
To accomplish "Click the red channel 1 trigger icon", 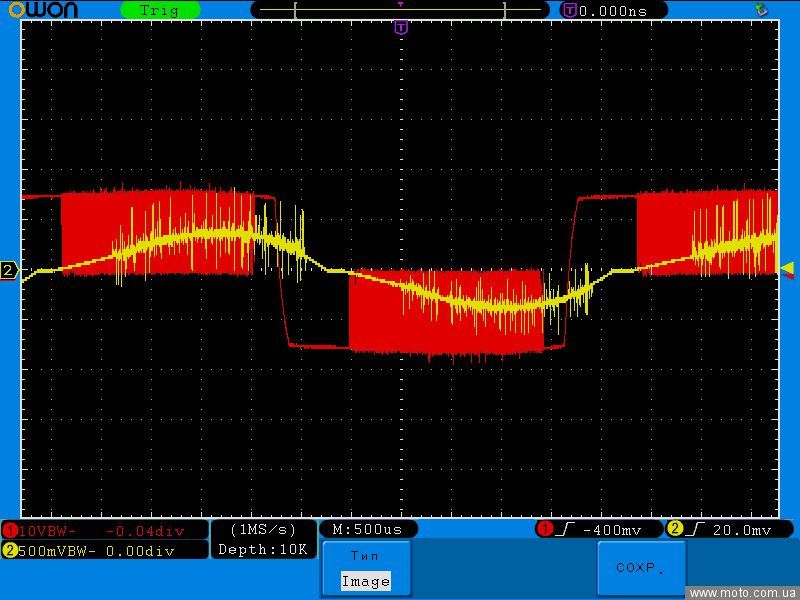I will [545, 529].
